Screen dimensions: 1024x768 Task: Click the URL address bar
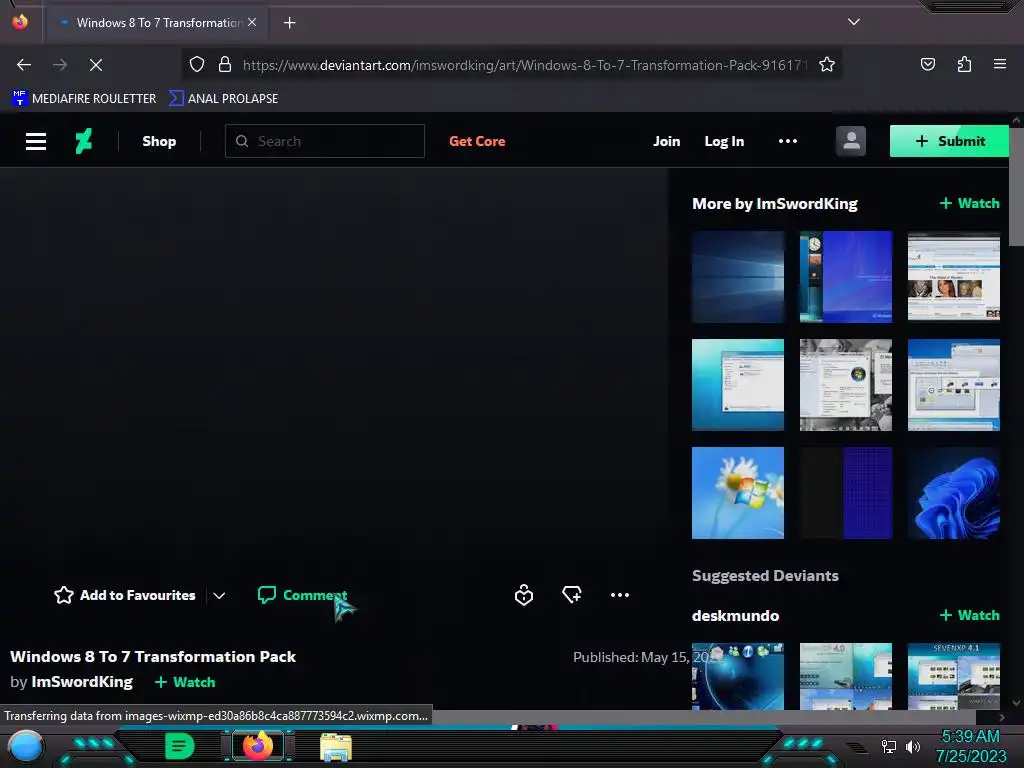tap(511, 65)
